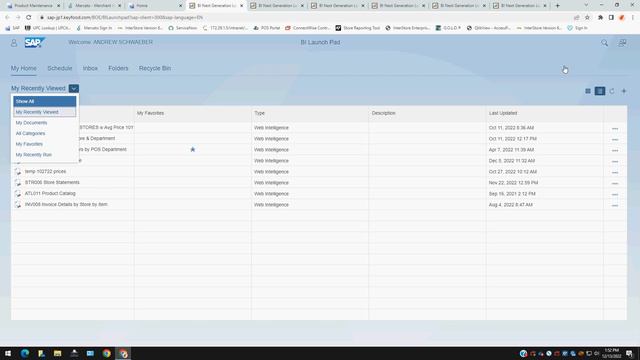
Task: Collapse the My Recently Viewed dropdown arrow
Action: [x=73, y=88]
